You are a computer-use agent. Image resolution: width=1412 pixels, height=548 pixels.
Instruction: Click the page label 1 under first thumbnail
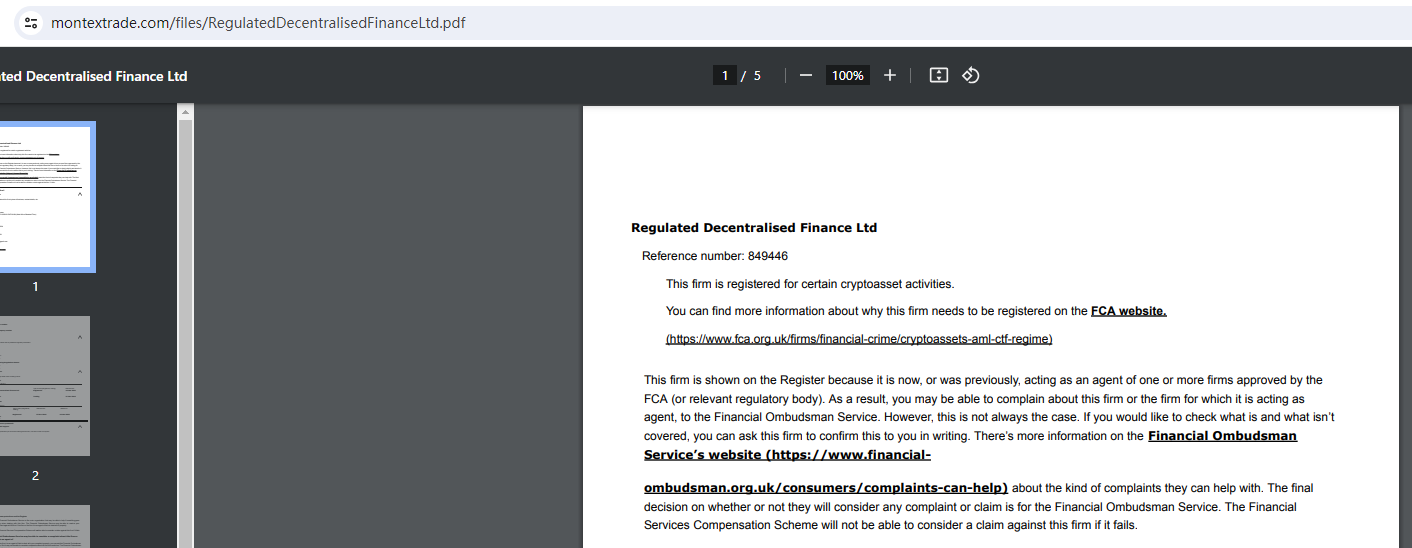35,287
